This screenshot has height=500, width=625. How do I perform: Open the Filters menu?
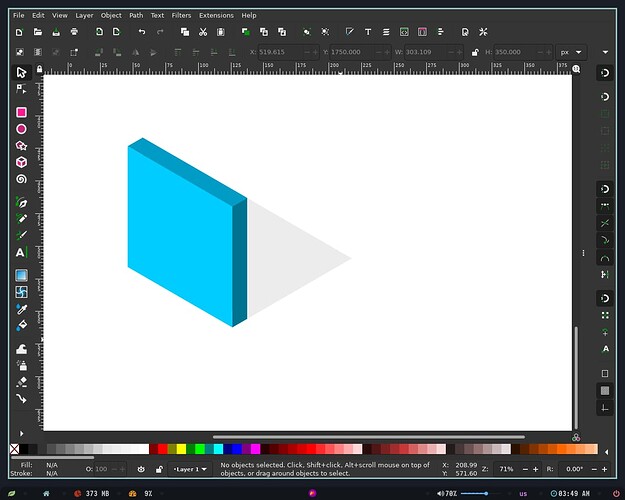point(181,15)
